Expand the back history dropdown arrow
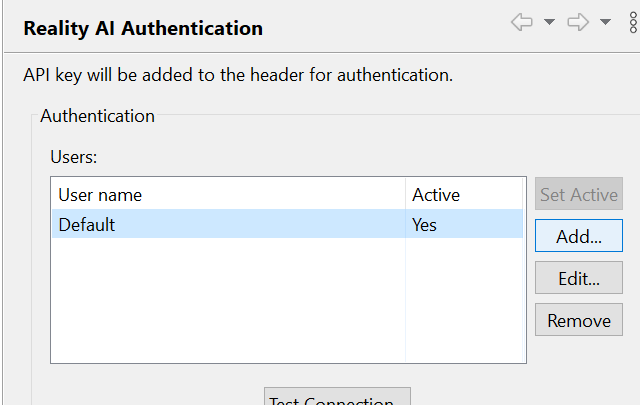 549,23
